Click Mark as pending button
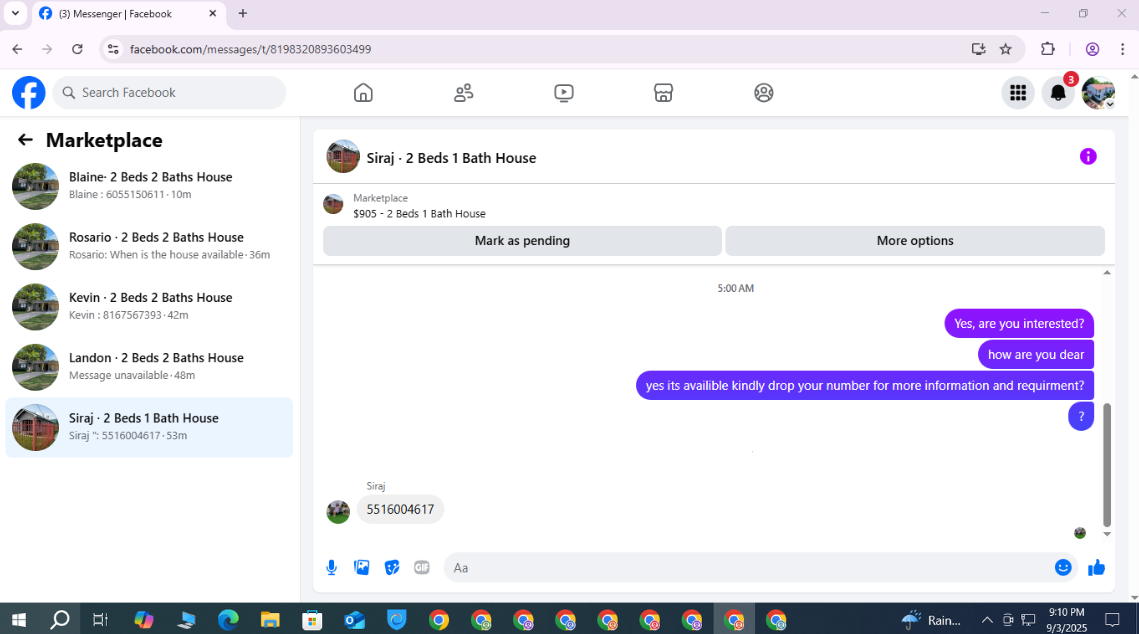The height and width of the screenshot is (634, 1139). [x=522, y=240]
